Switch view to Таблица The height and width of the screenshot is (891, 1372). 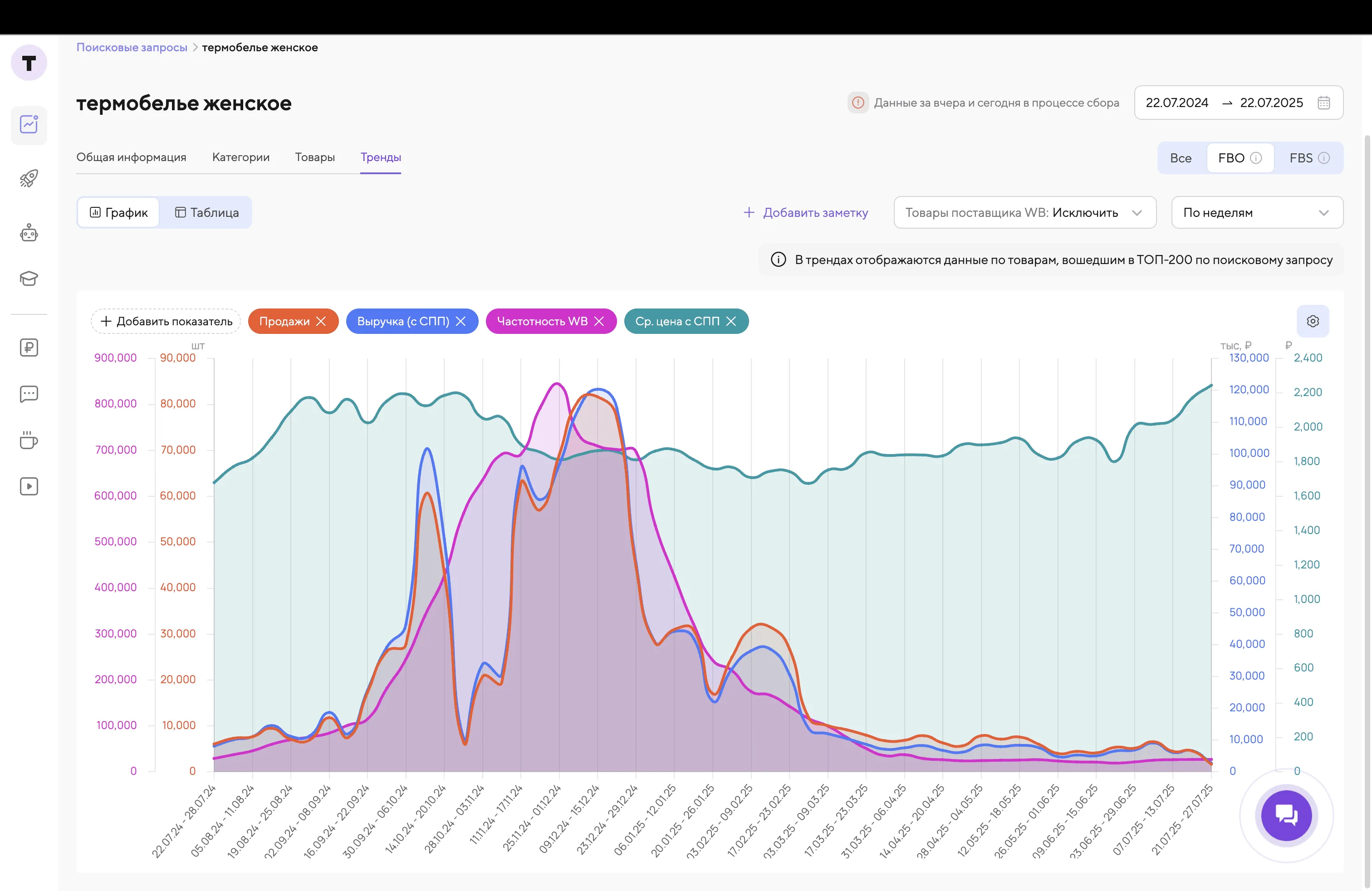tap(206, 213)
